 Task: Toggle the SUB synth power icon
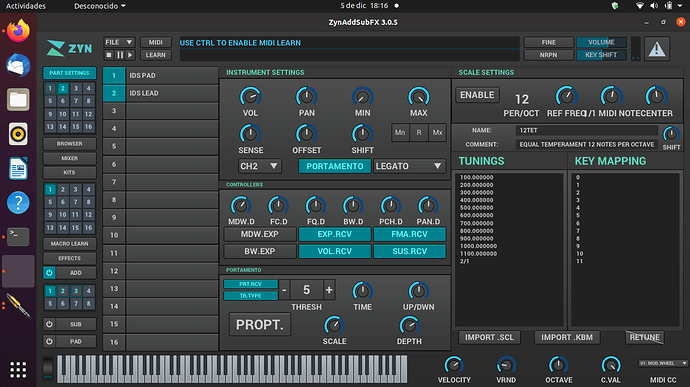[x=49, y=324]
